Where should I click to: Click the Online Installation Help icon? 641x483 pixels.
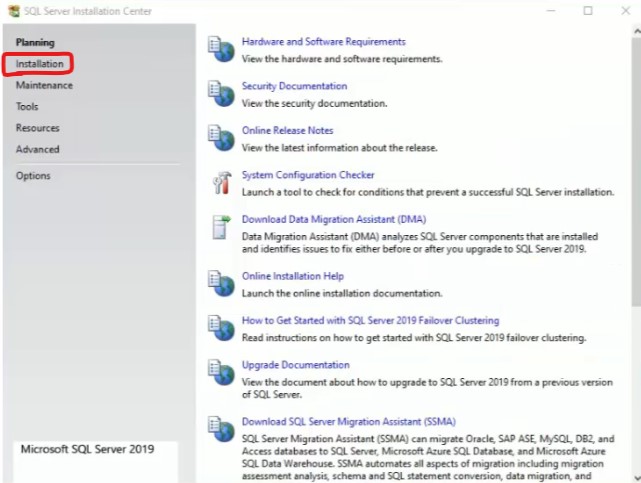click(221, 283)
